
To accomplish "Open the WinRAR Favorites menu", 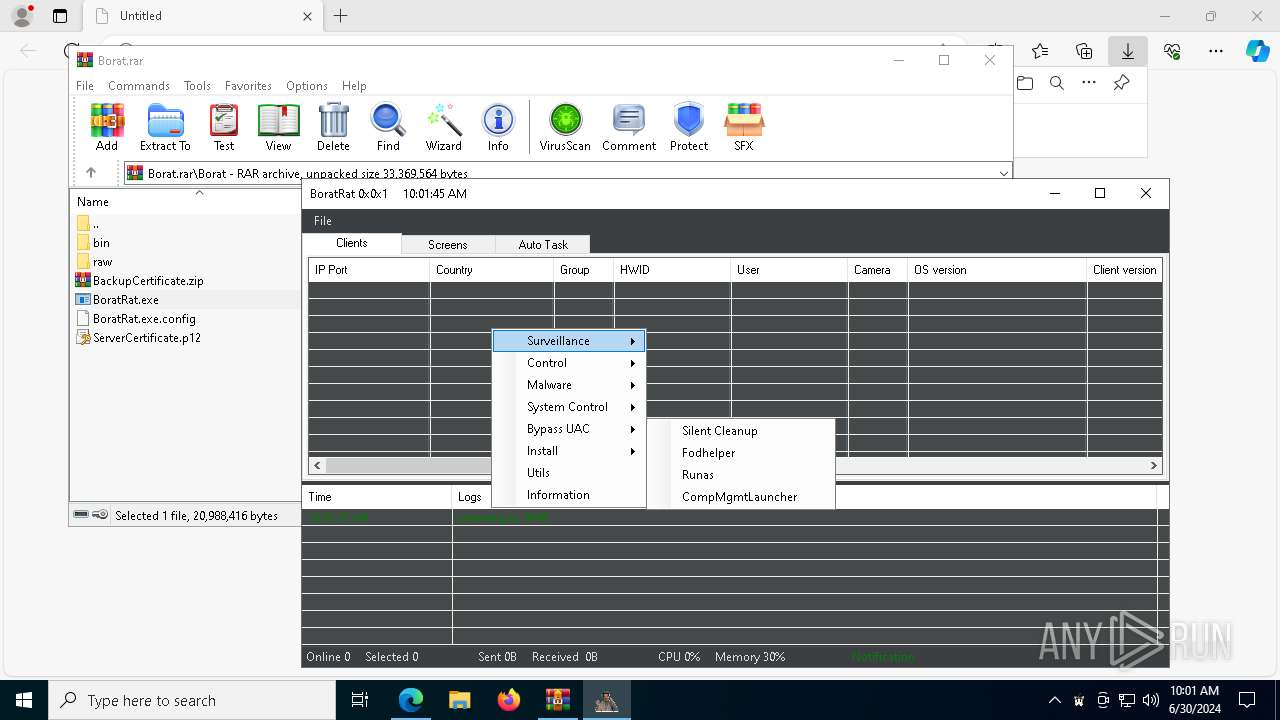I will 248,86.
